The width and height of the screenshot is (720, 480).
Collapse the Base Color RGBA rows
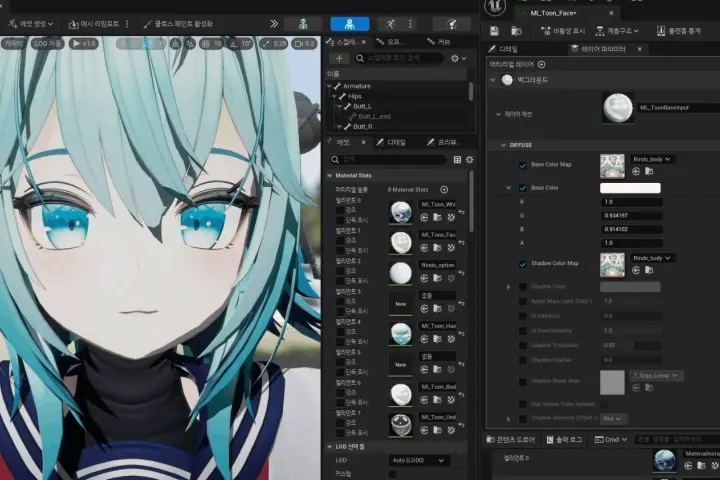click(508, 188)
